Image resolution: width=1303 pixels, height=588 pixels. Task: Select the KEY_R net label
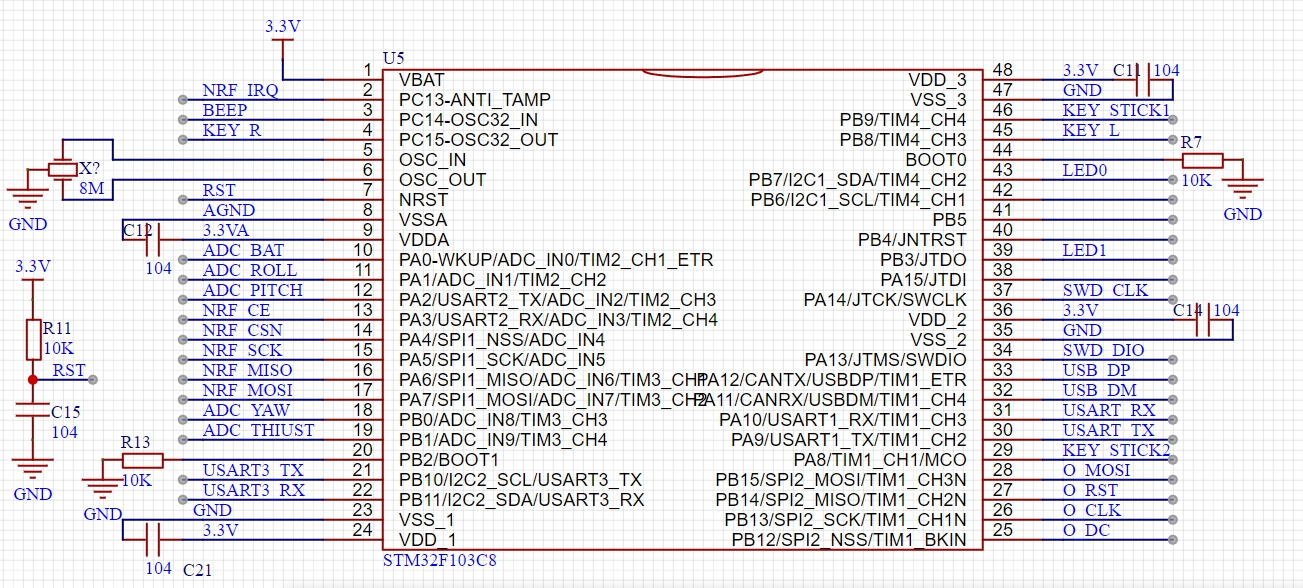(232, 130)
